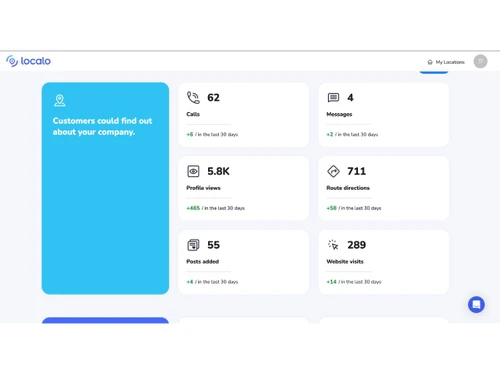
Task: Open the chat support widget
Action: click(476, 305)
